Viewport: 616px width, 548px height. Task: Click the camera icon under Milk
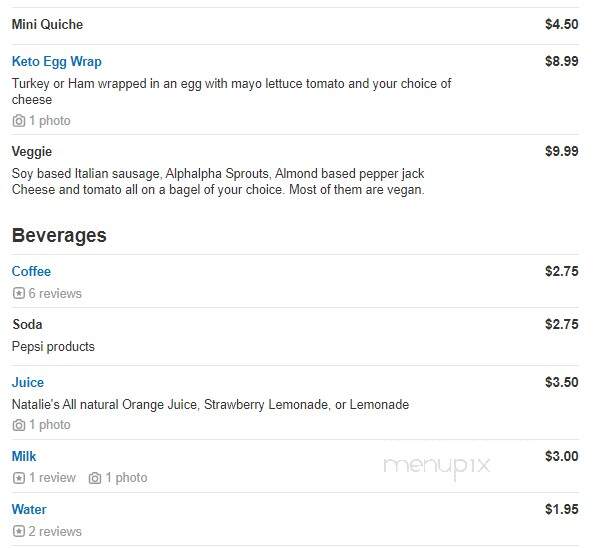[x=95, y=478]
